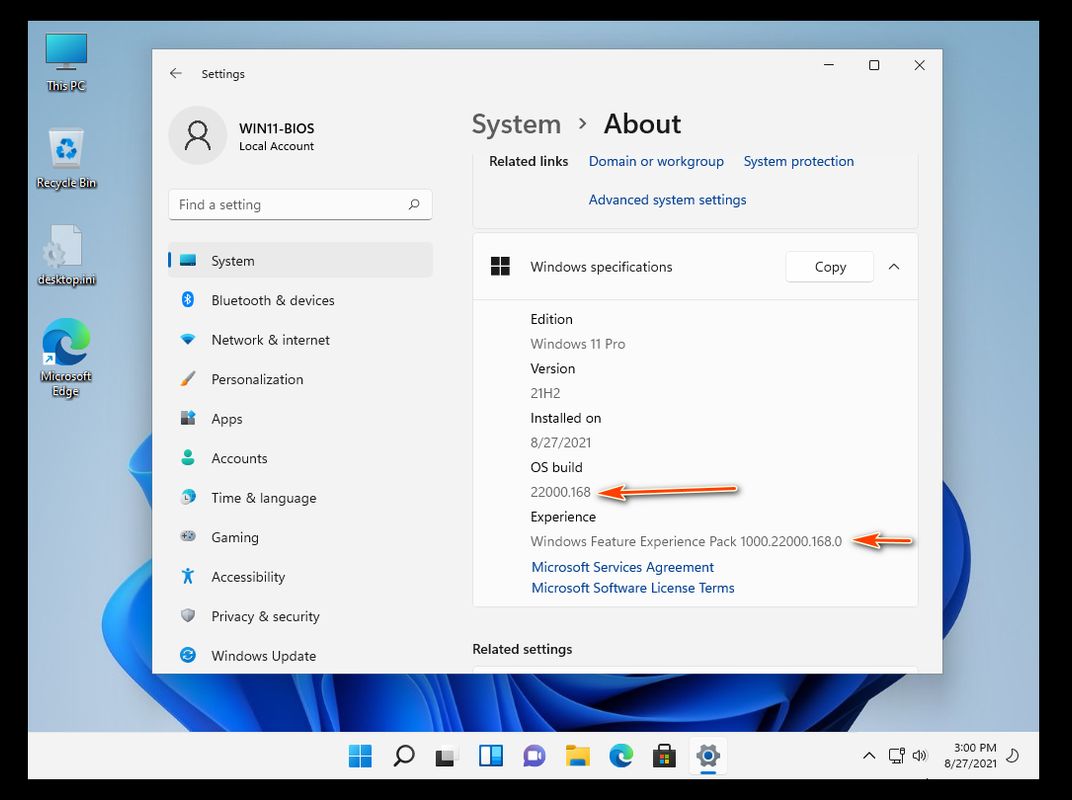1072x800 pixels.
Task: Click the taskbar clock showing 3:00 PM
Action: pos(970,756)
